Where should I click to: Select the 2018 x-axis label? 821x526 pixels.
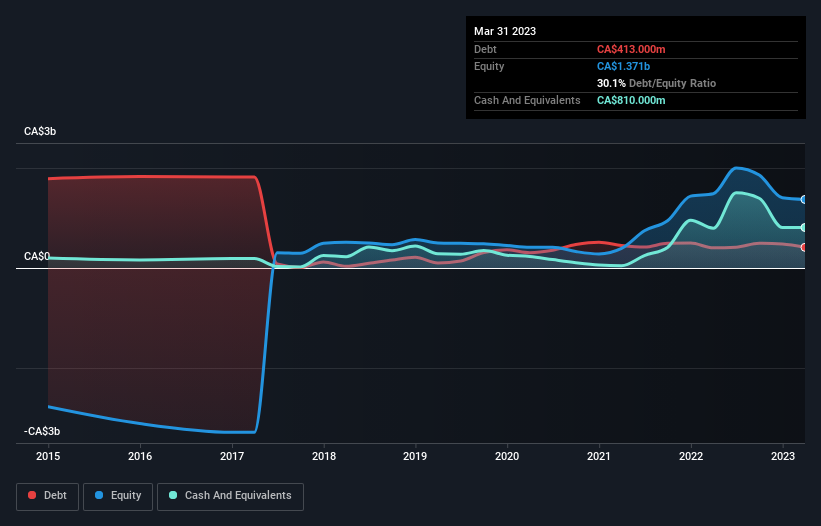tap(324, 456)
